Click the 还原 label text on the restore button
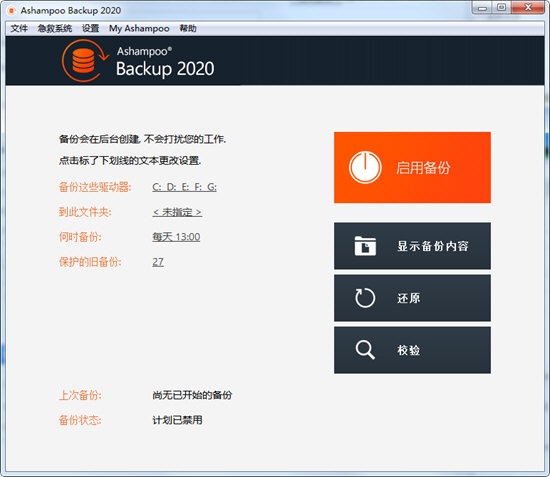The width and height of the screenshot is (550, 477). 409,298
